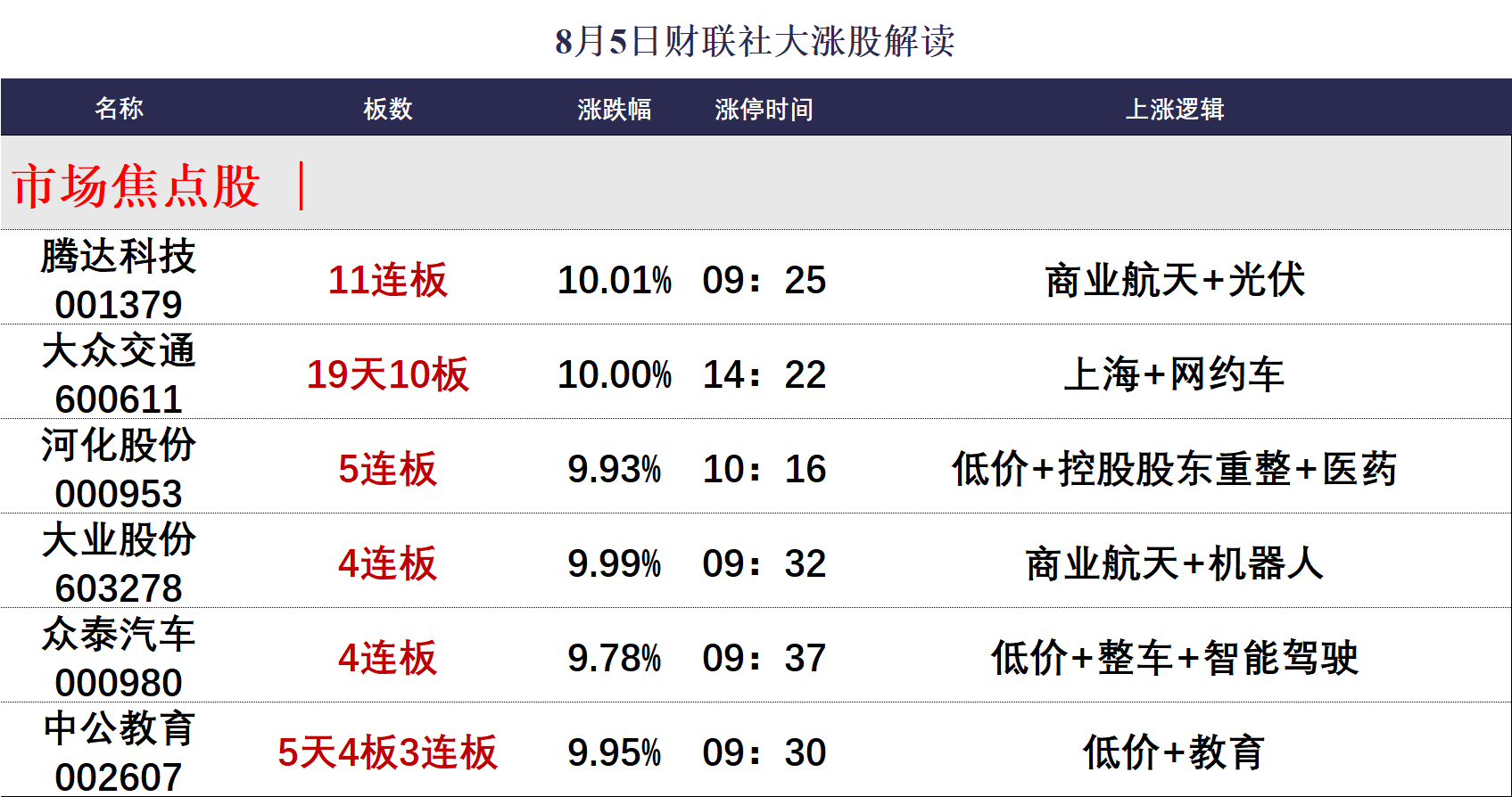Click the 5连板 cell
This screenshot has width=1512, height=797.
click(388, 469)
